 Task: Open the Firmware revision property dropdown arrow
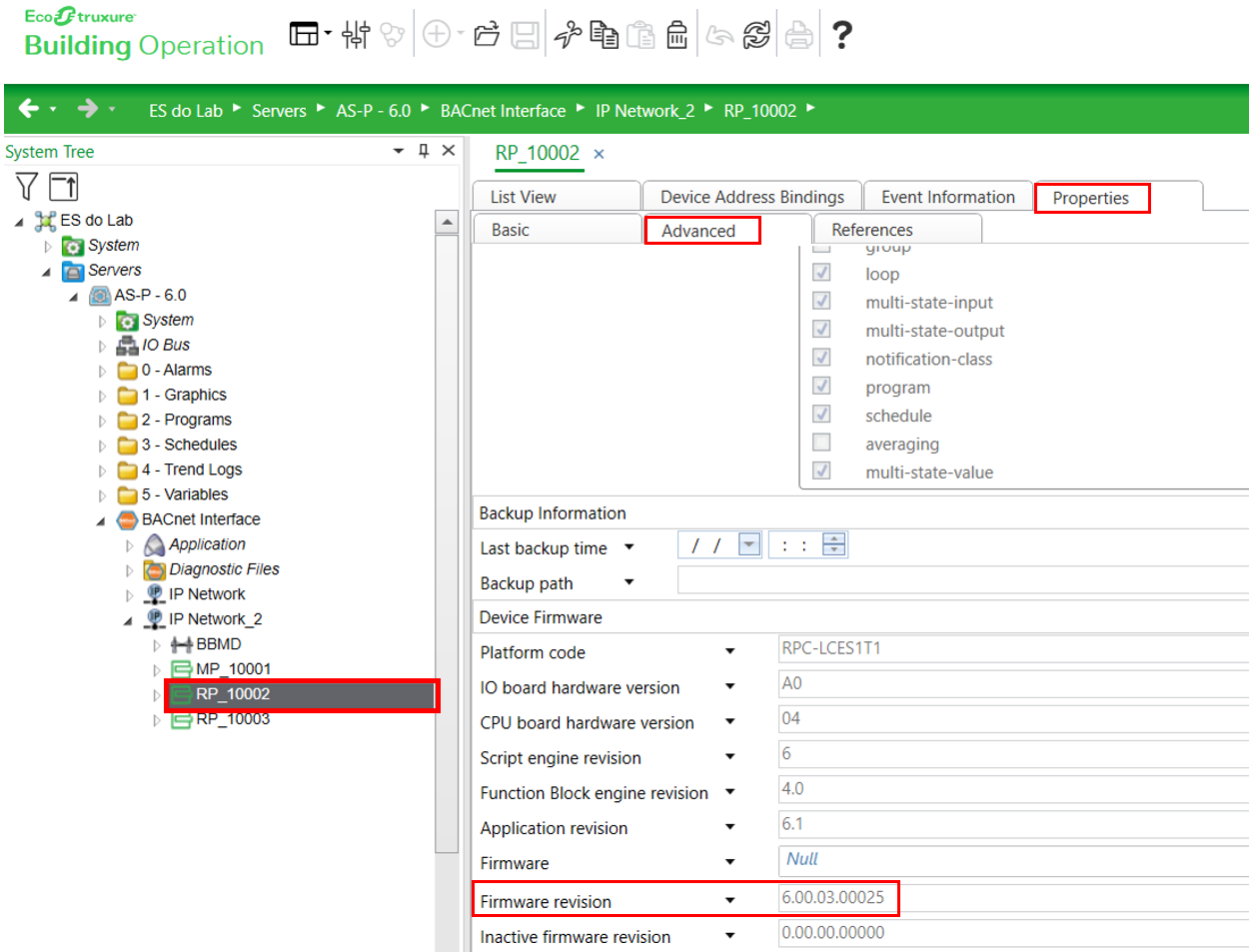(x=730, y=900)
